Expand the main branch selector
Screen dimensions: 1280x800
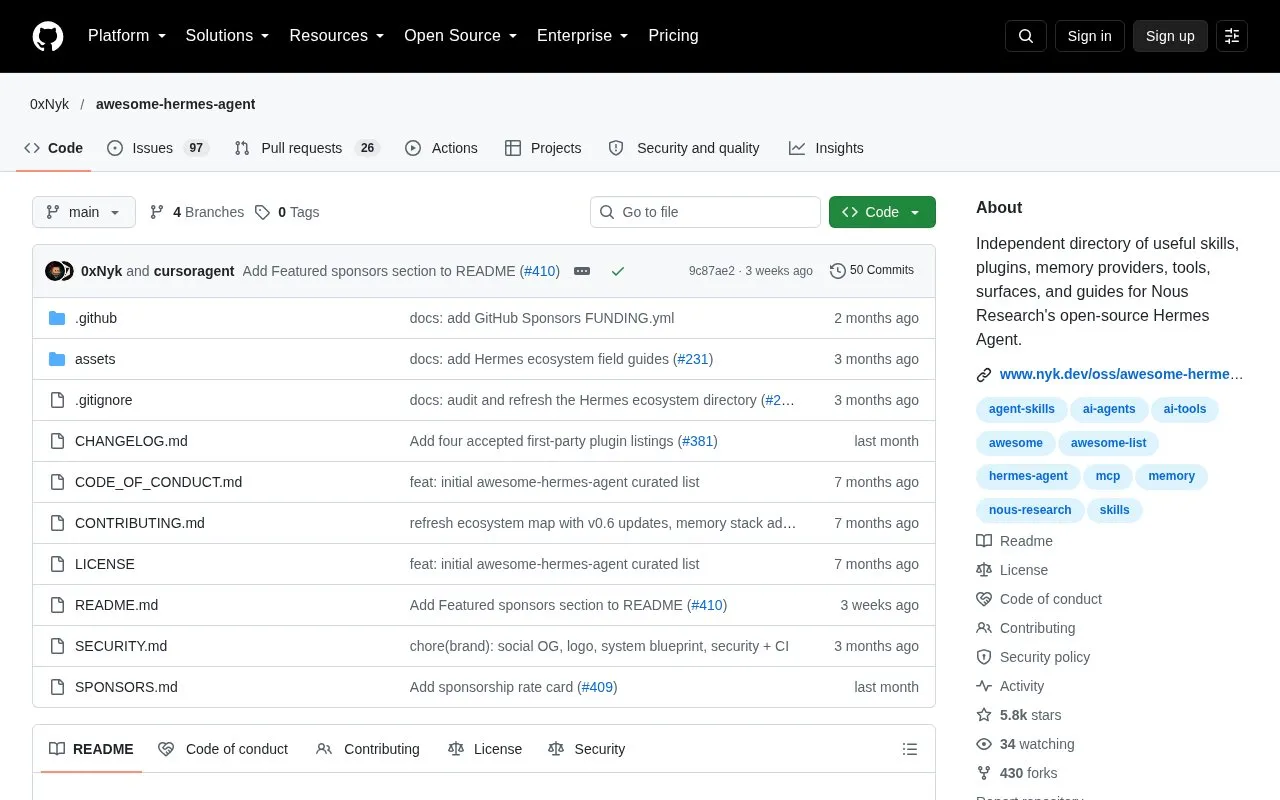84,212
